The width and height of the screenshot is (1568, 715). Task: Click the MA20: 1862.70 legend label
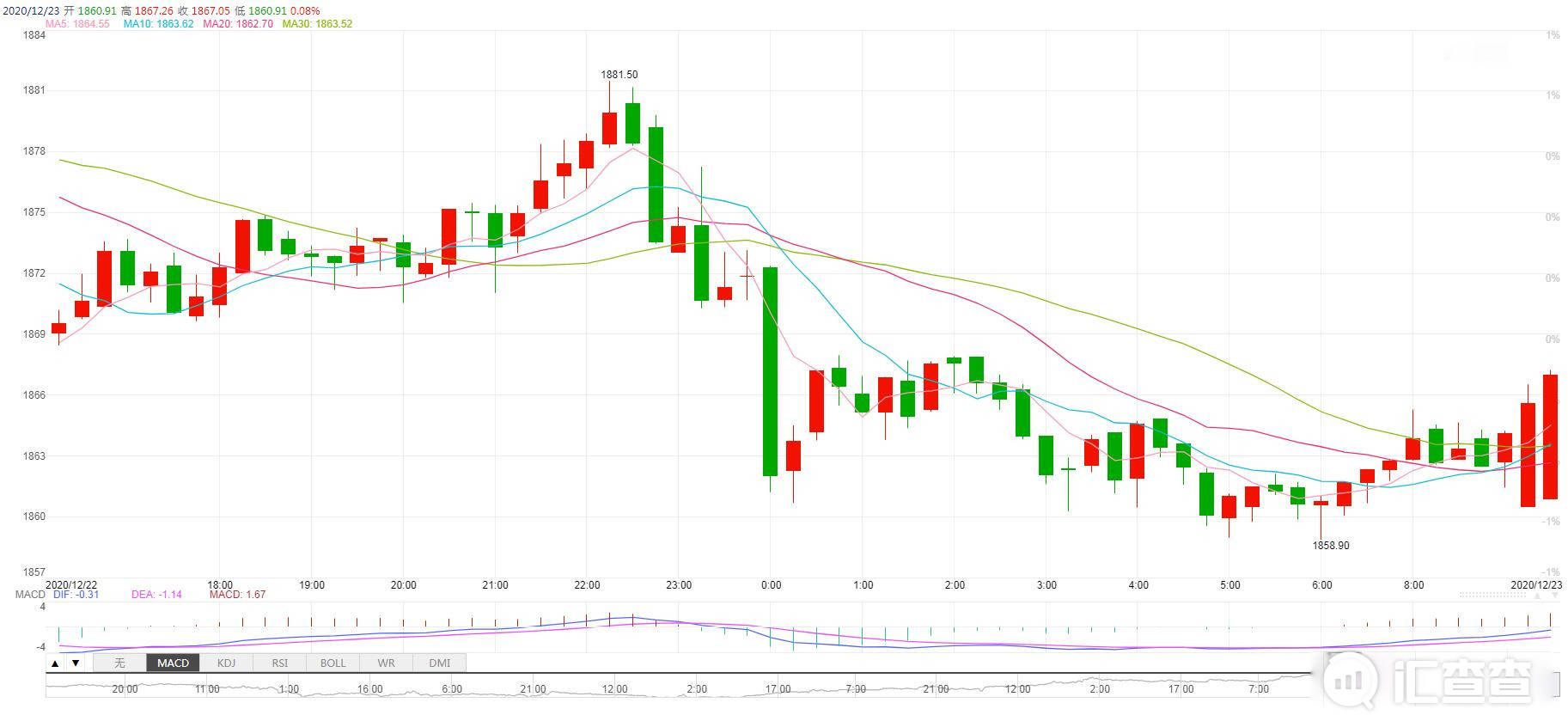click(x=238, y=24)
